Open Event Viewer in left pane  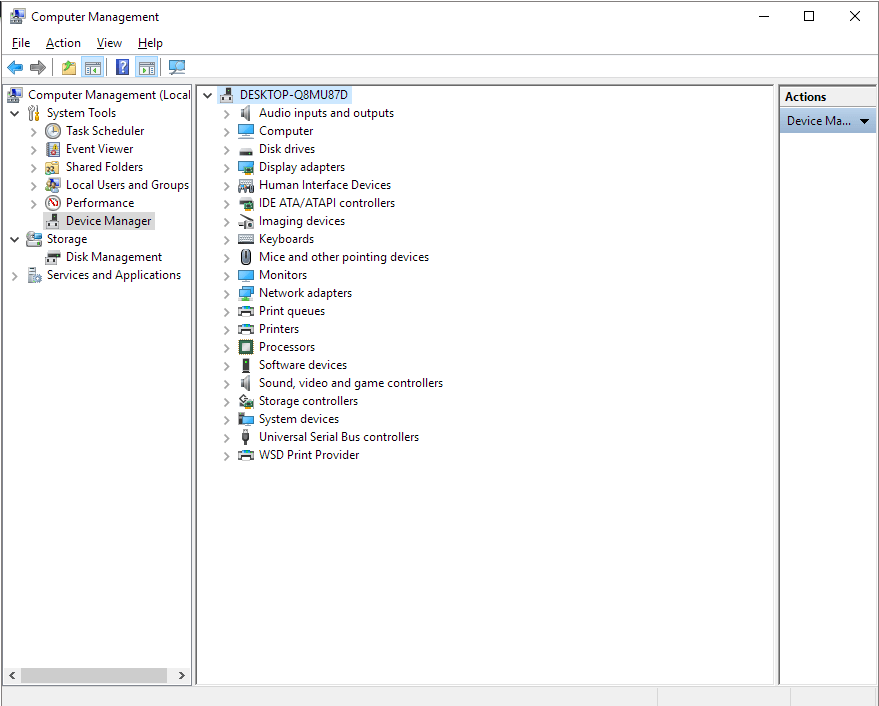click(99, 149)
